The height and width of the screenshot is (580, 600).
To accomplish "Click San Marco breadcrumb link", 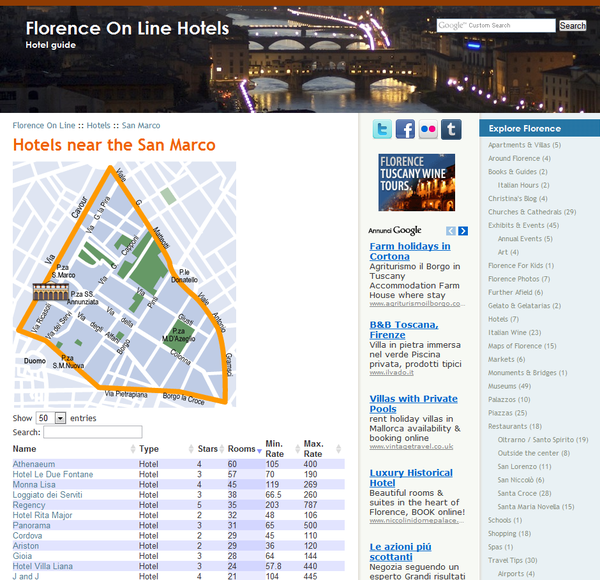I will [x=141, y=125].
